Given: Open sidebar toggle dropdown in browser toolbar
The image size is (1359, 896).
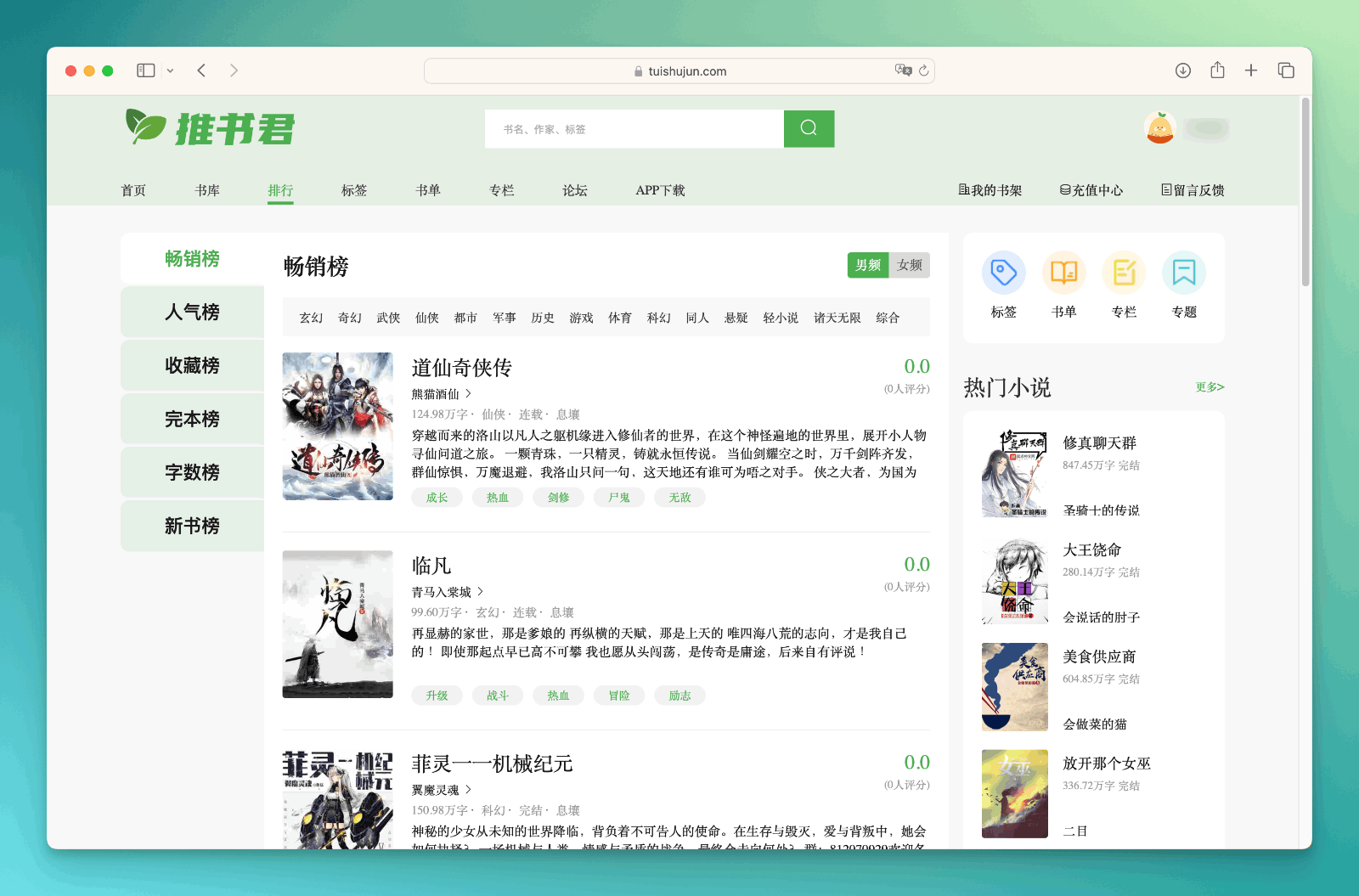Looking at the screenshot, I should (x=172, y=70).
